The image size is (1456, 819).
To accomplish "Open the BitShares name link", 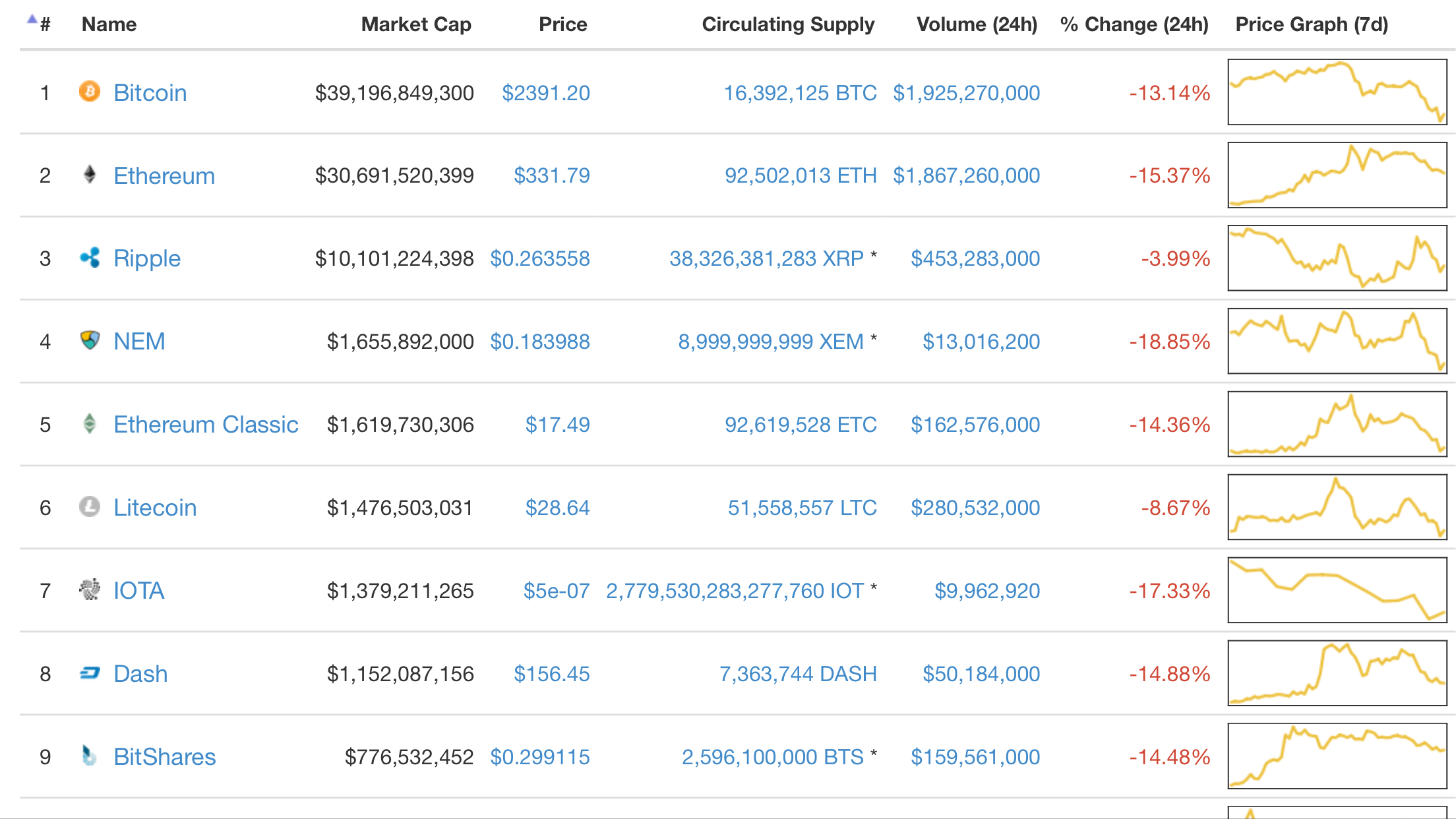I will (165, 757).
